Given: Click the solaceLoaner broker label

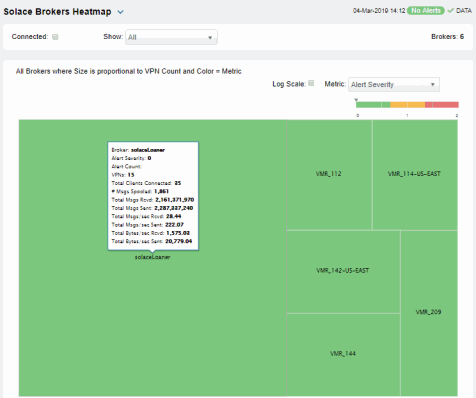Looking at the screenshot, I should (152, 257).
